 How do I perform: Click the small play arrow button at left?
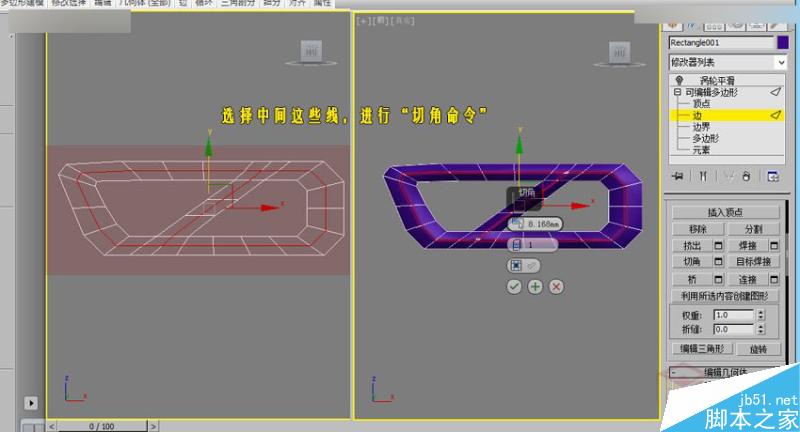click(x=31, y=403)
